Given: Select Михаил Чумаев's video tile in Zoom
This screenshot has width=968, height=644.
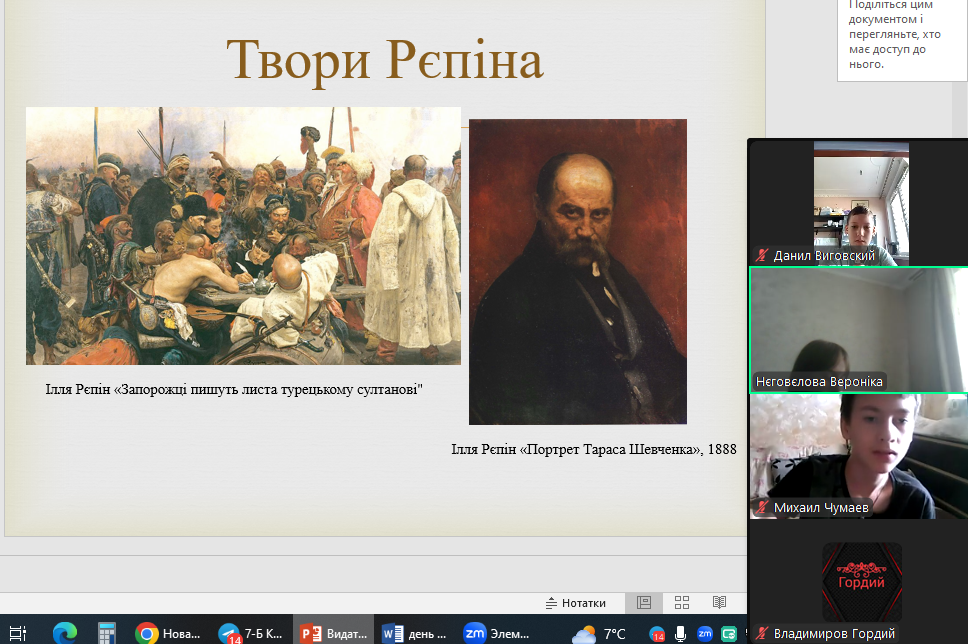Looking at the screenshot, I should (859, 456).
